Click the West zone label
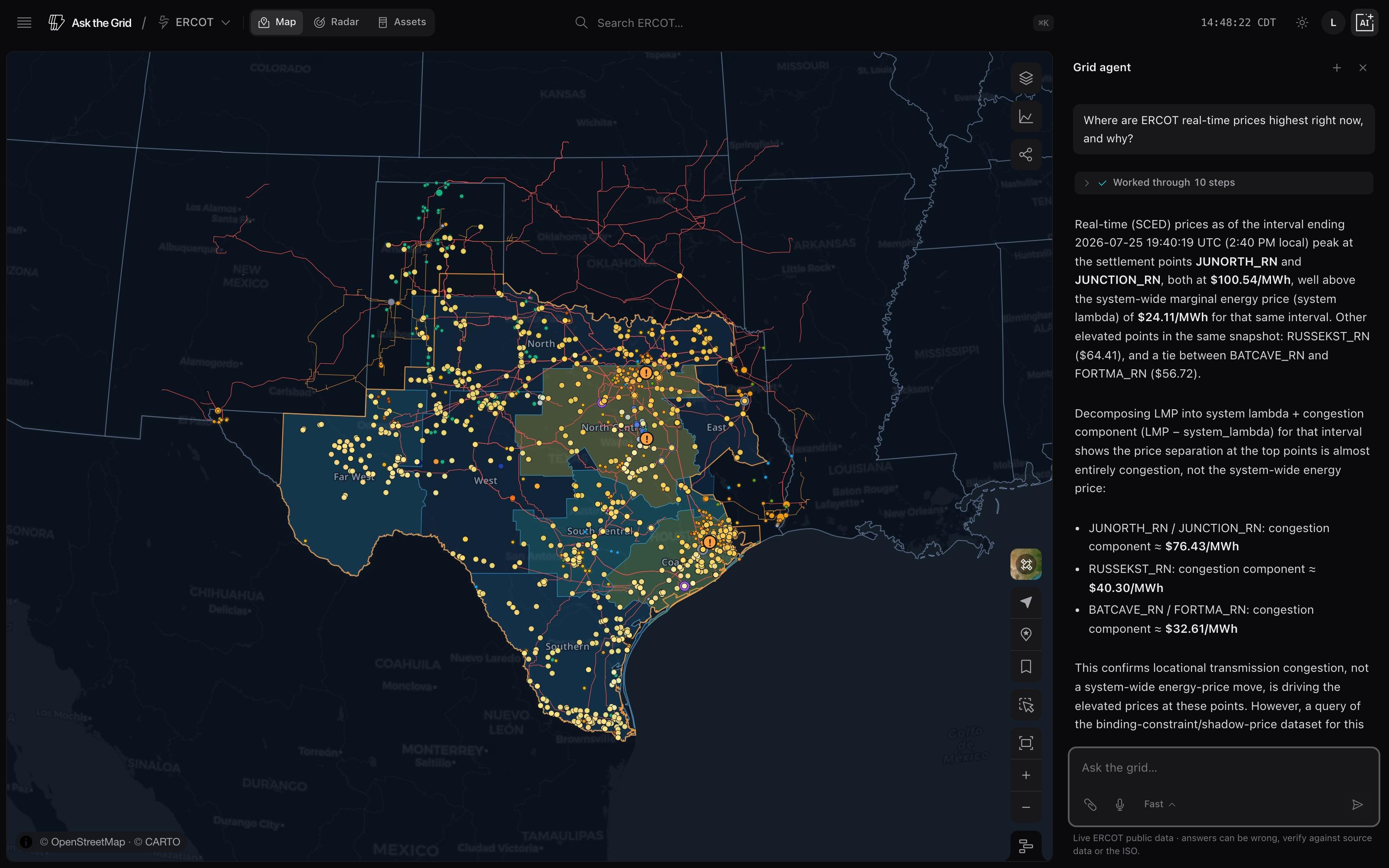The height and width of the screenshot is (868, 1389). click(x=486, y=480)
